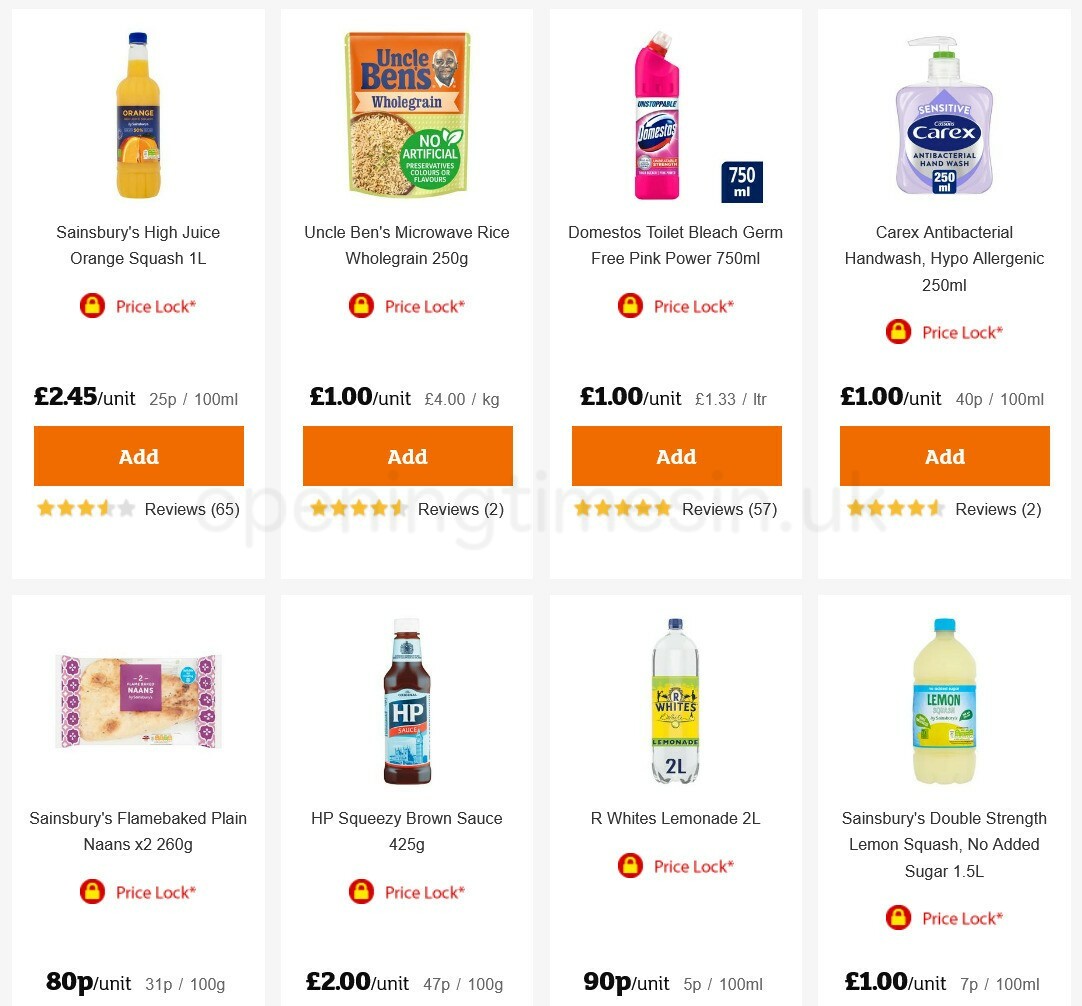
Task: Click the Price Lock padlock icon under Orange Squash
Action: (x=92, y=305)
